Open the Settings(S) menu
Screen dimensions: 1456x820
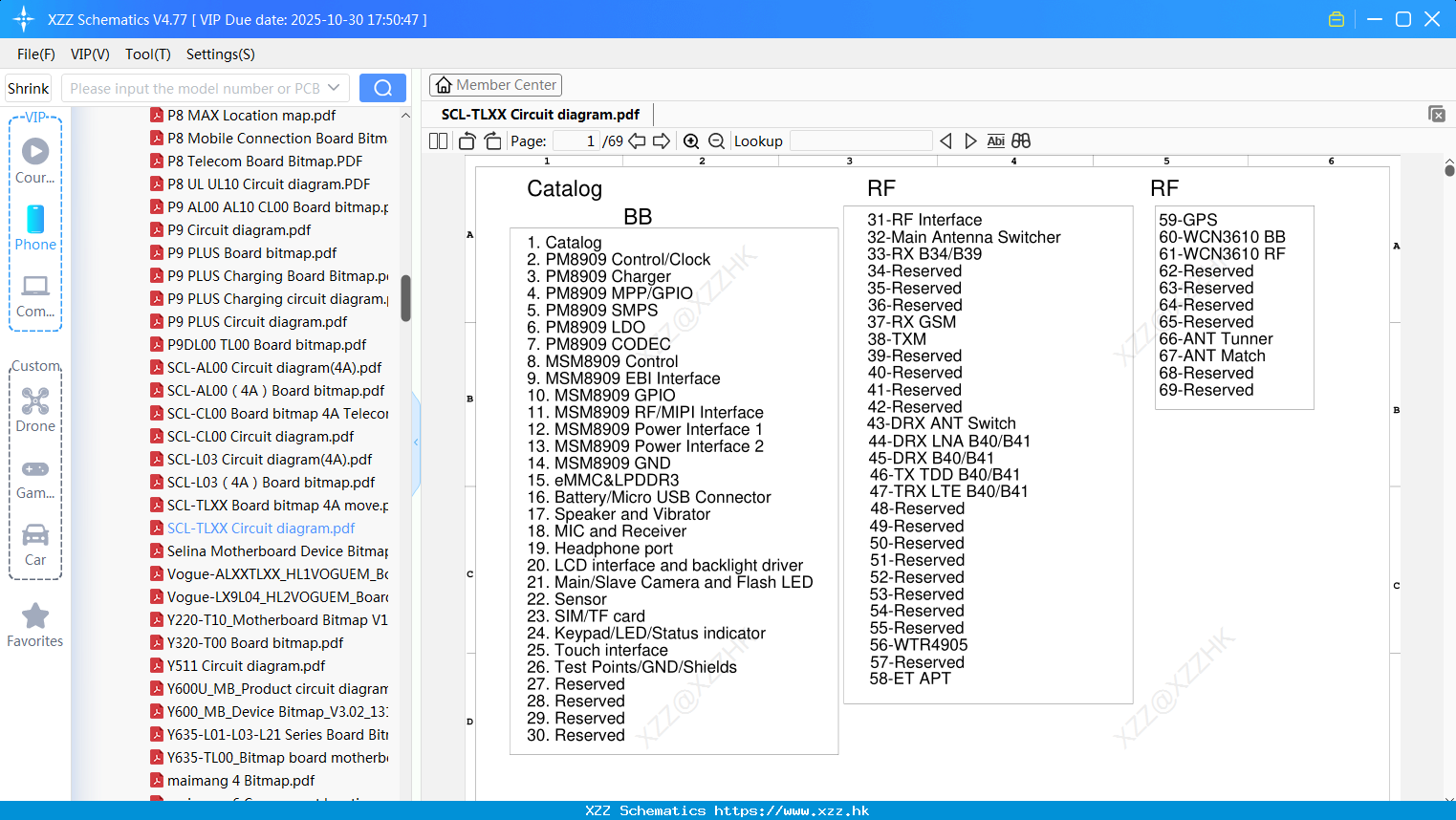[221, 54]
